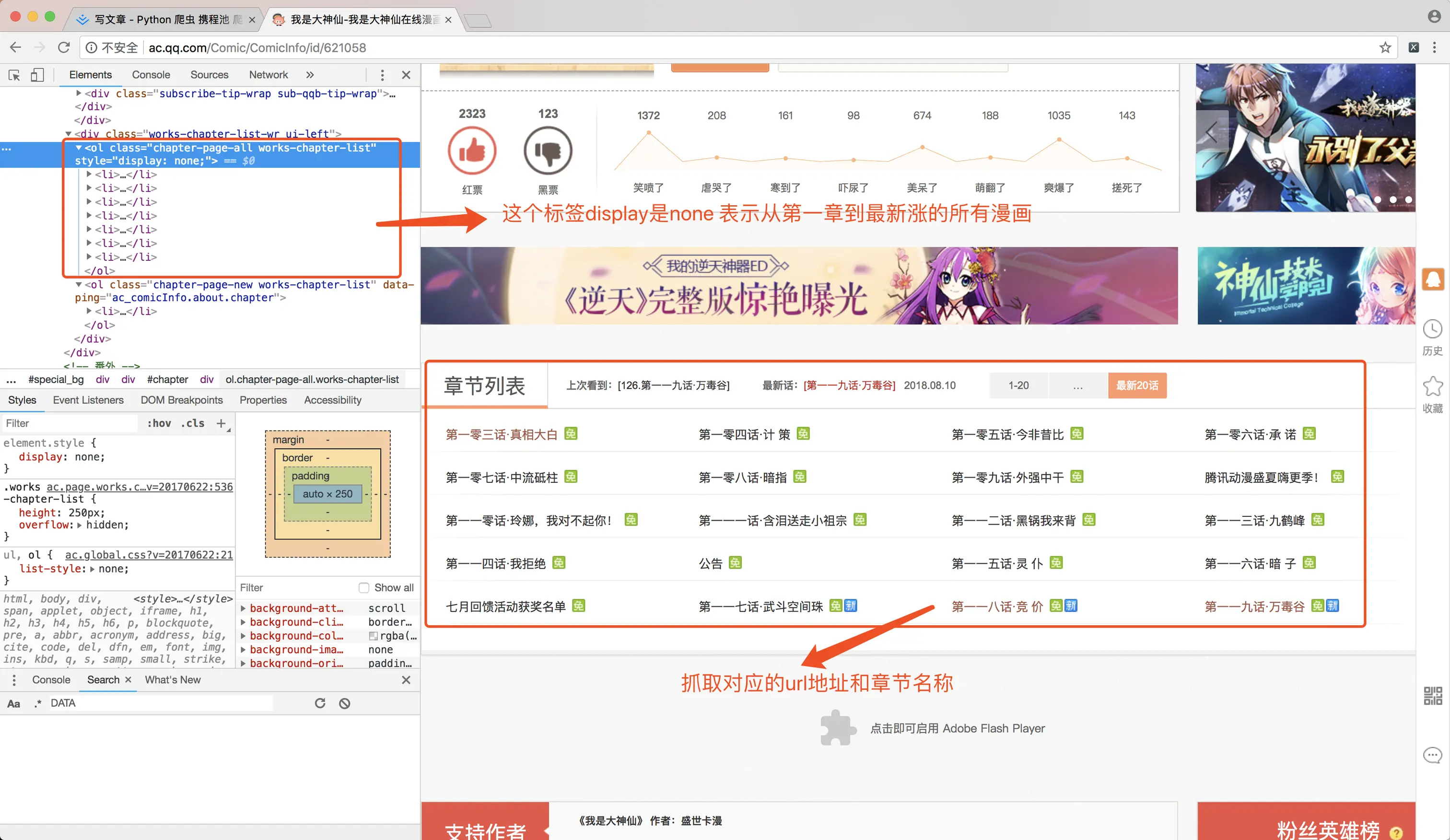The image size is (1450, 840).
Task: Toggle the .cls class editor
Action: [x=193, y=423]
